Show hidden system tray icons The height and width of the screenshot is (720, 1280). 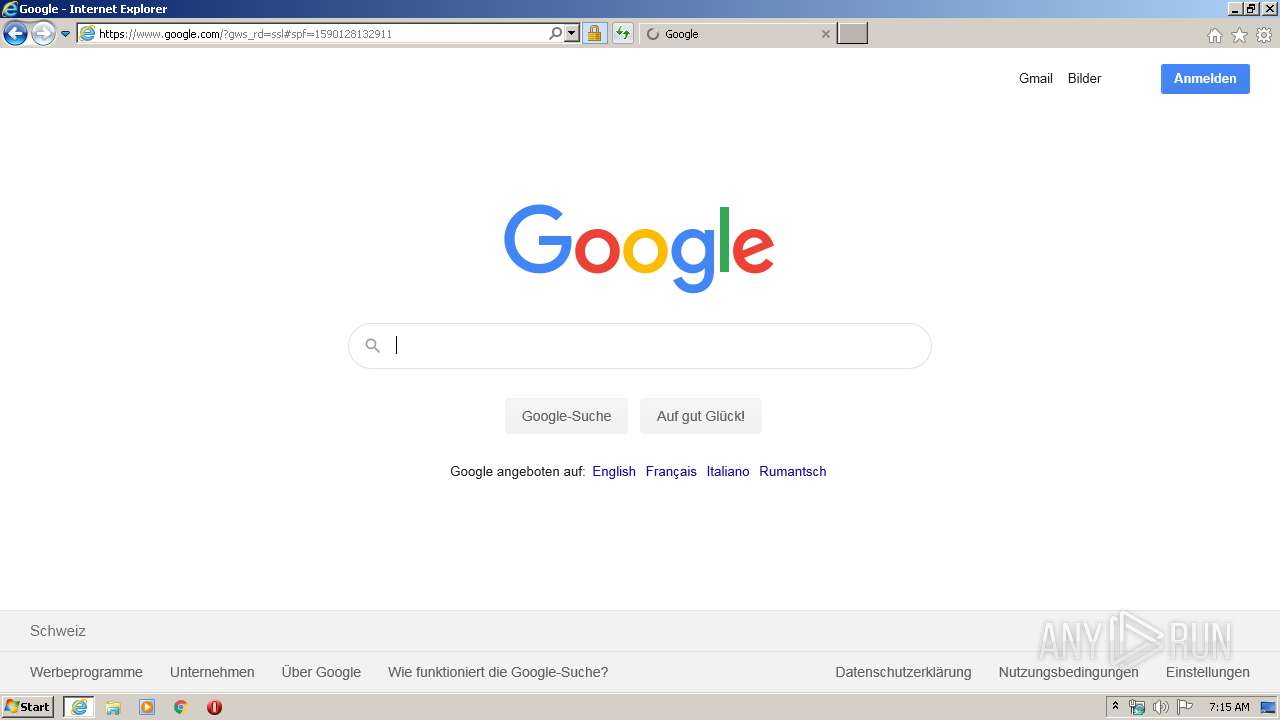[1115, 707]
